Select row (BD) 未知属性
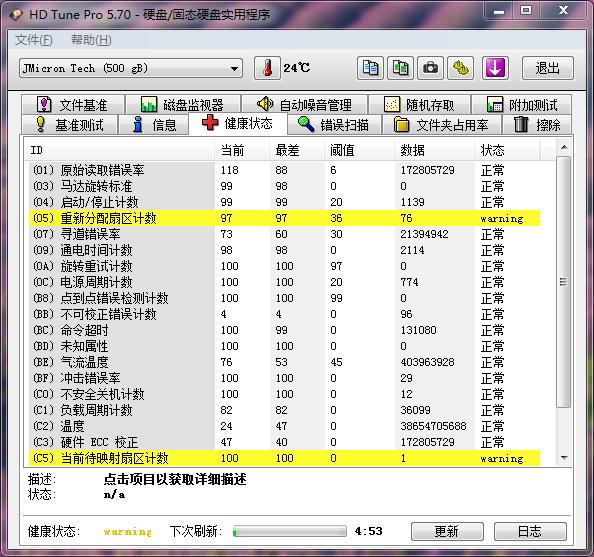 [284, 346]
